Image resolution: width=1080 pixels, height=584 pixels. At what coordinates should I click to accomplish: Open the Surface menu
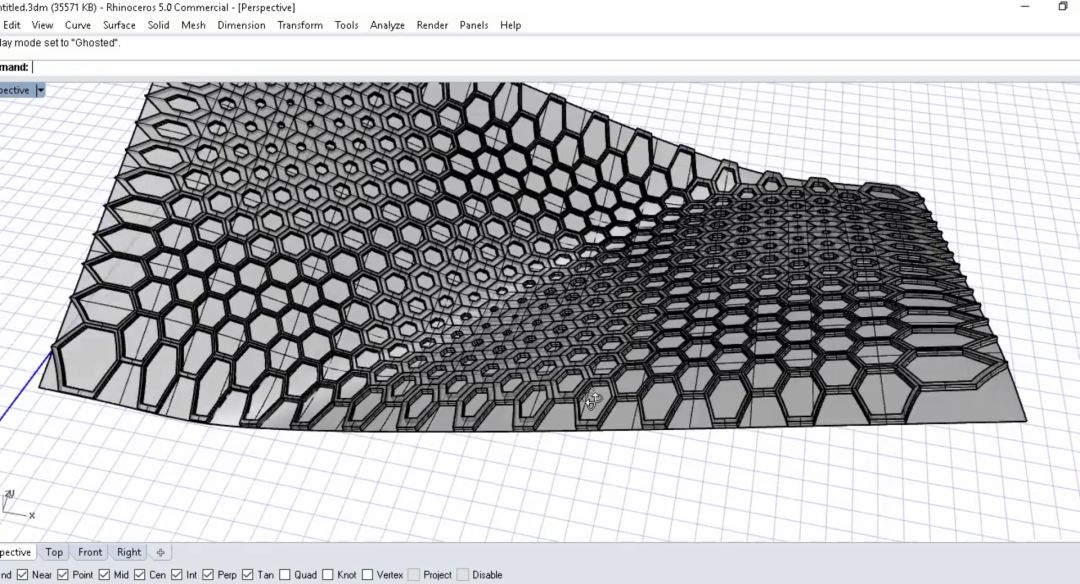119,25
